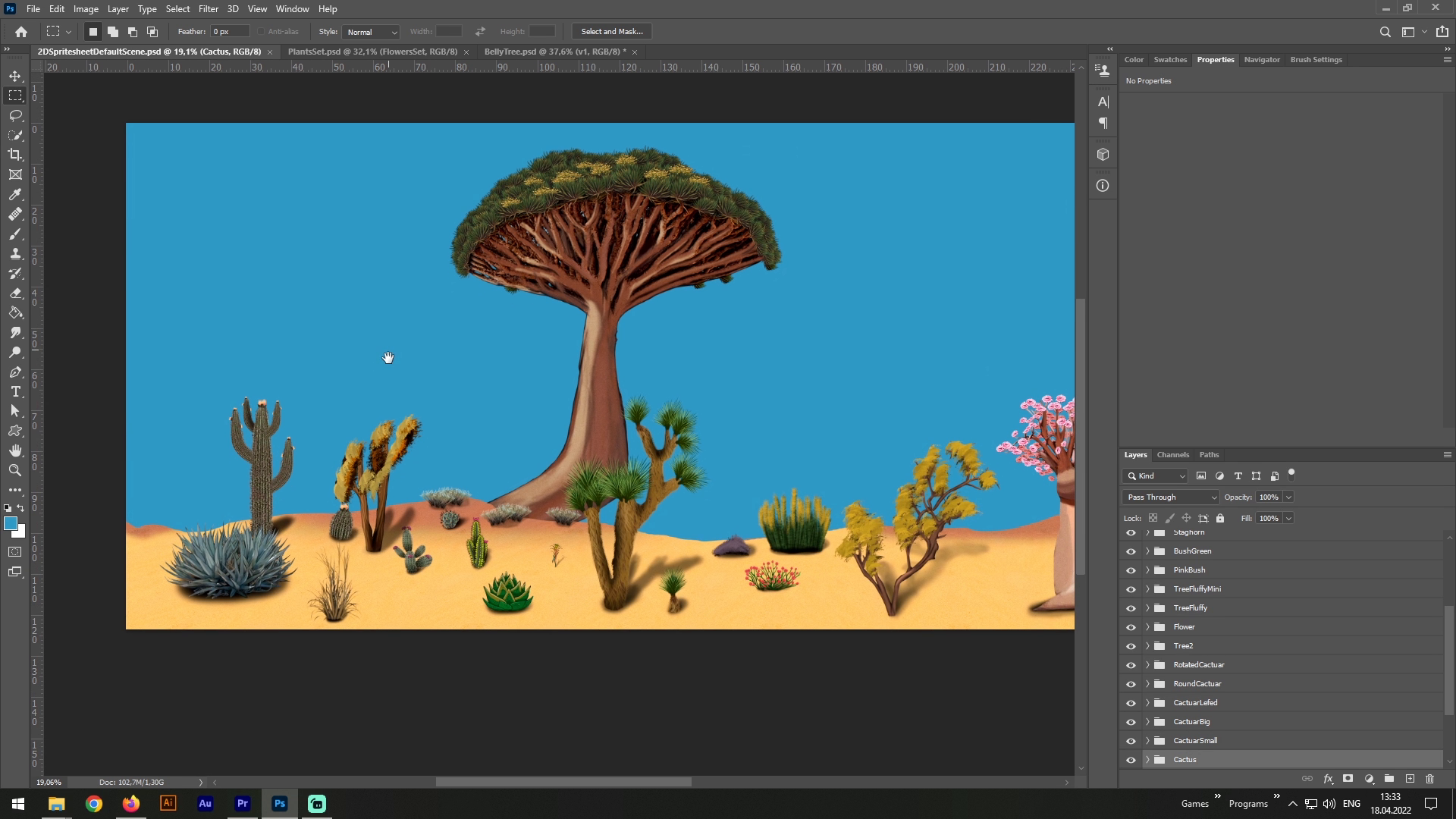Select the Lasso tool
Viewport: 1456px width, 819px height.
coord(15,115)
